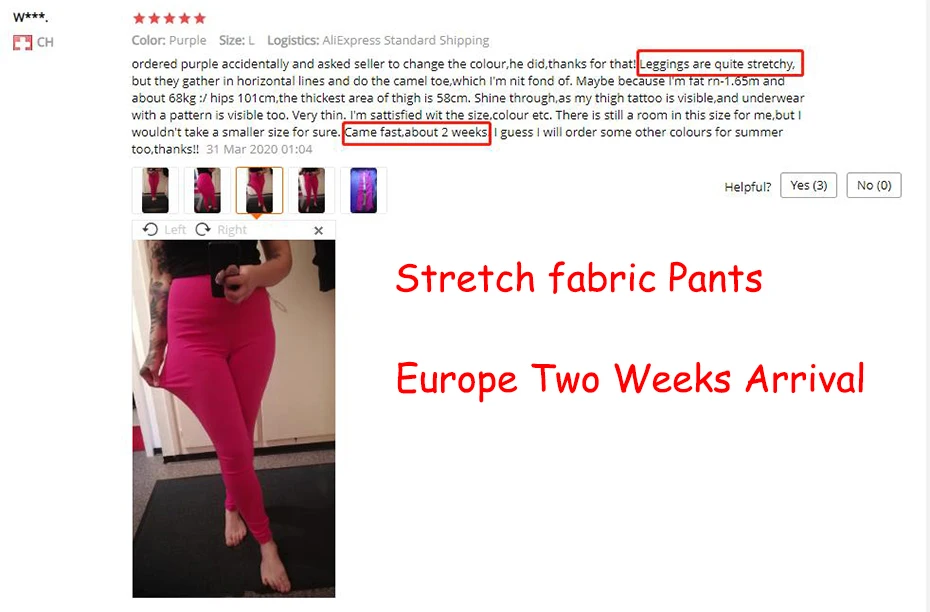Screen dimensions: 930x612
Task: Mark review unhelpful with No (0)
Action: [874, 186]
